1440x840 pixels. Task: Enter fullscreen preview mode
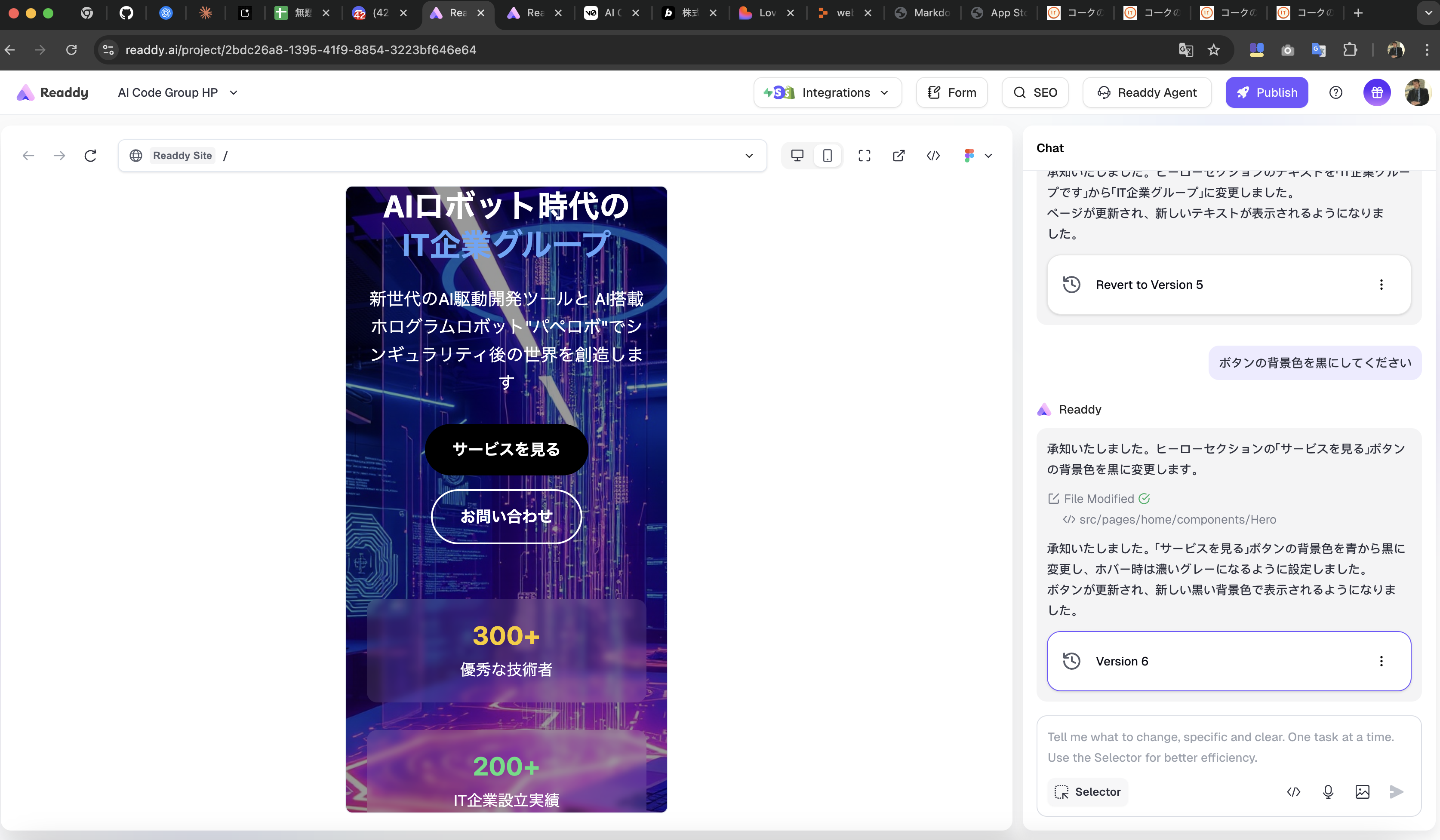(864, 155)
